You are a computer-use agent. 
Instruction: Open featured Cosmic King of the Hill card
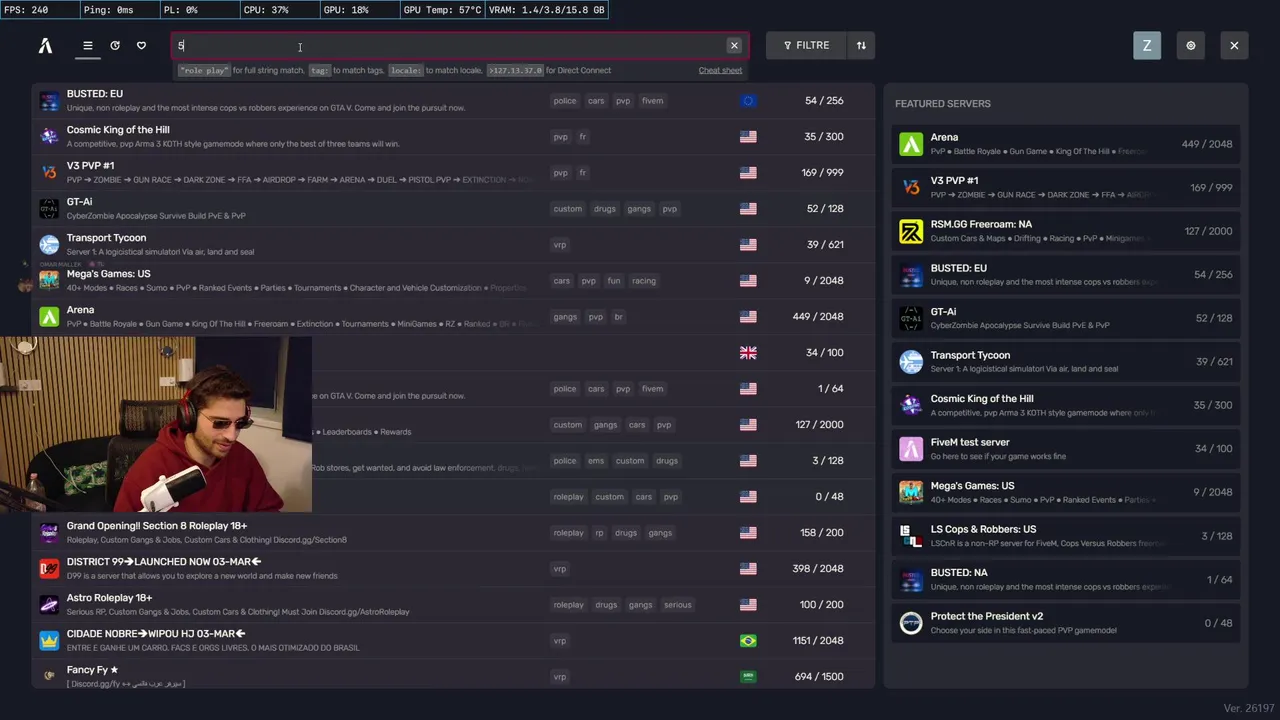[1066, 405]
